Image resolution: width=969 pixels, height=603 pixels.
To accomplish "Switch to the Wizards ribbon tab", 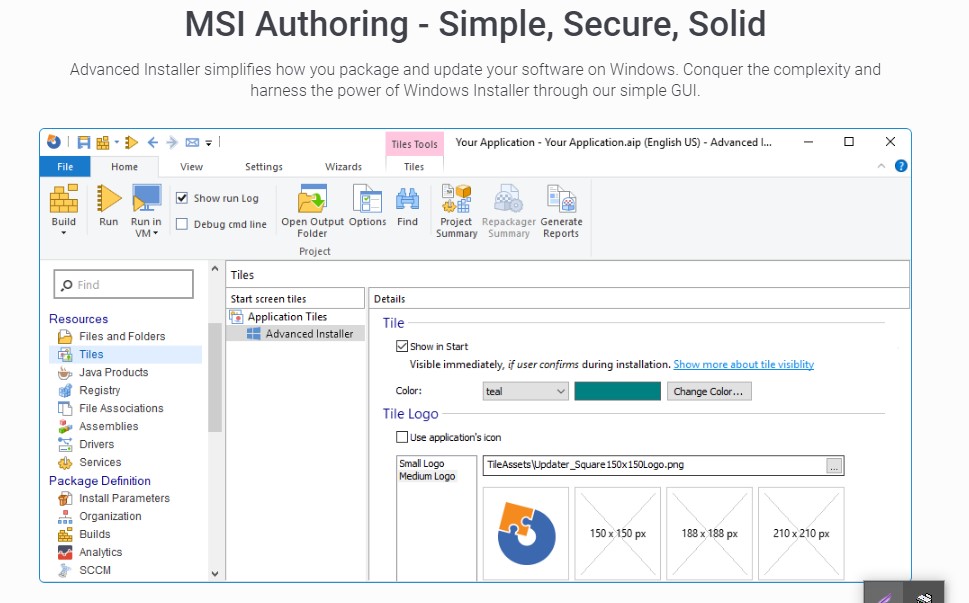I will click(x=343, y=167).
